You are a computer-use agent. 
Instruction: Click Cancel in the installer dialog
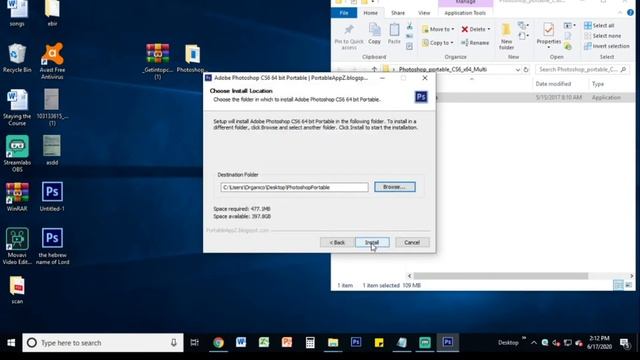click(412, 242)
